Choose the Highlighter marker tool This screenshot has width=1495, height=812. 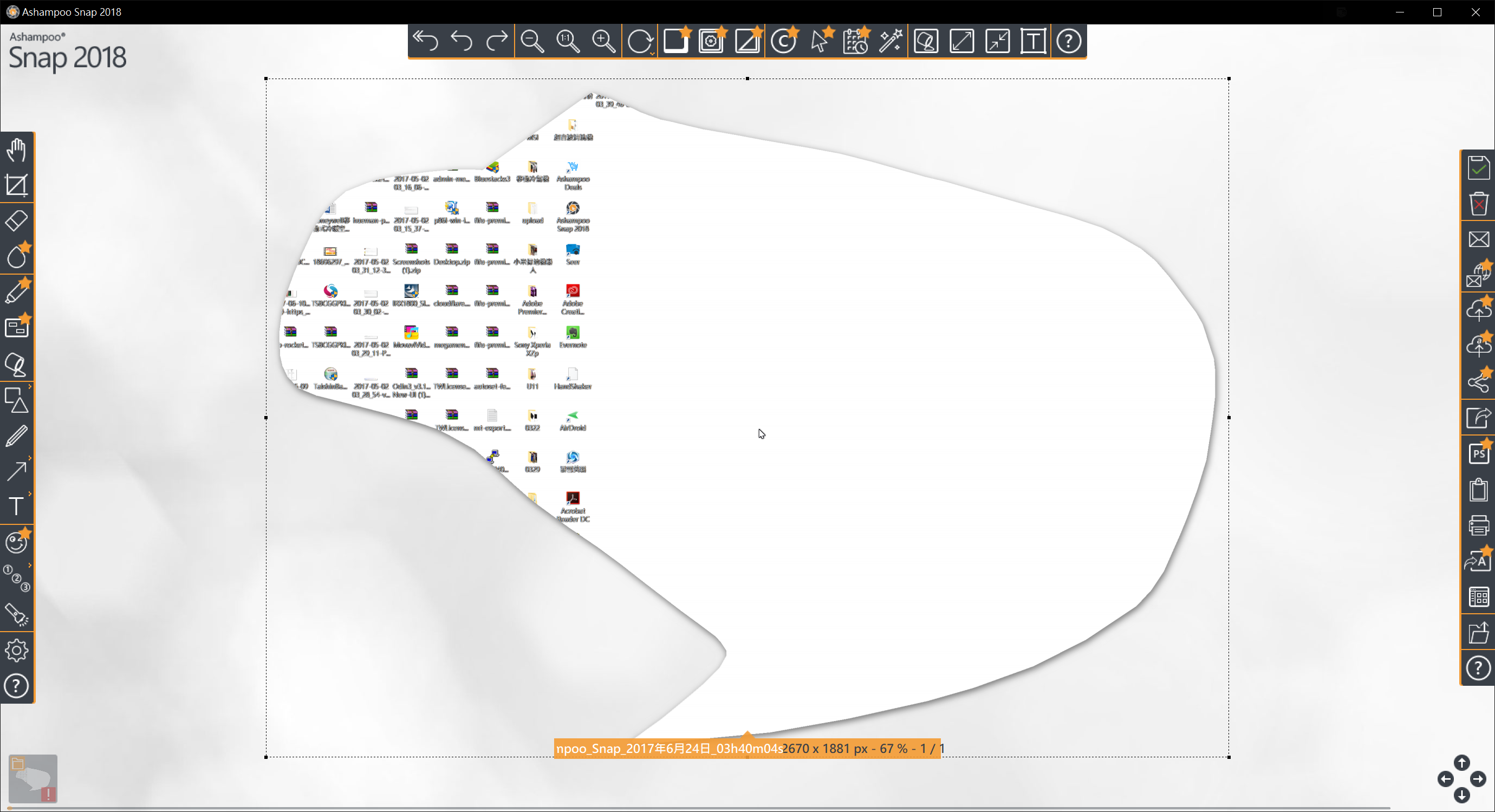tap(16, 293)
